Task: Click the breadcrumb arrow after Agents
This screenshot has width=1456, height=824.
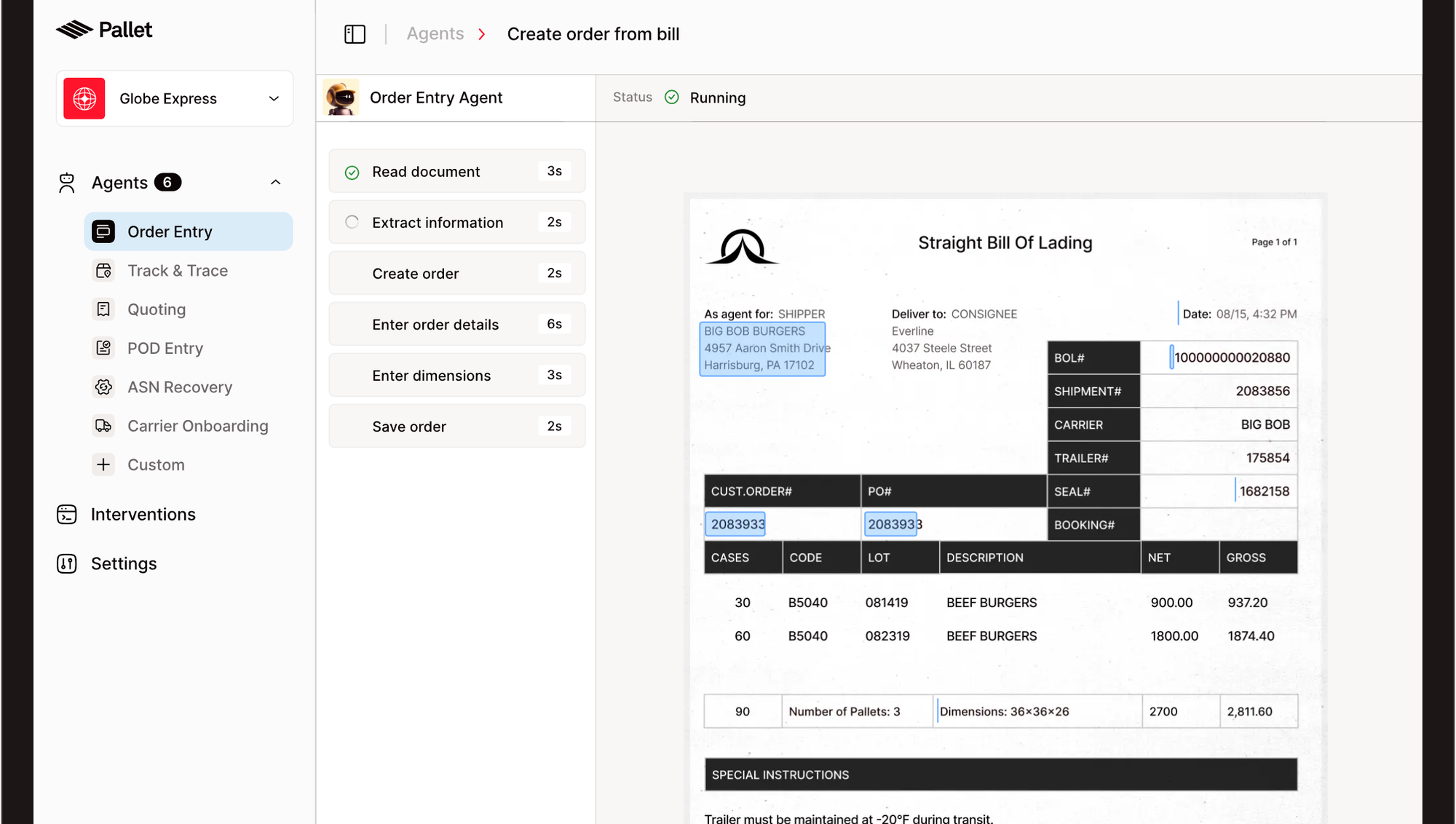Action: 481,34
